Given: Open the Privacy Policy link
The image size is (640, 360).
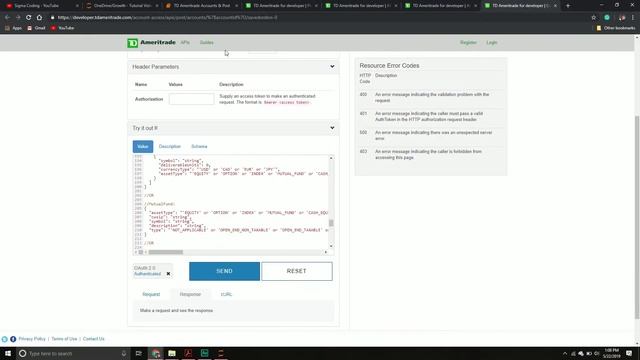Looking at the screenshot, I should [x=32, y=339].
